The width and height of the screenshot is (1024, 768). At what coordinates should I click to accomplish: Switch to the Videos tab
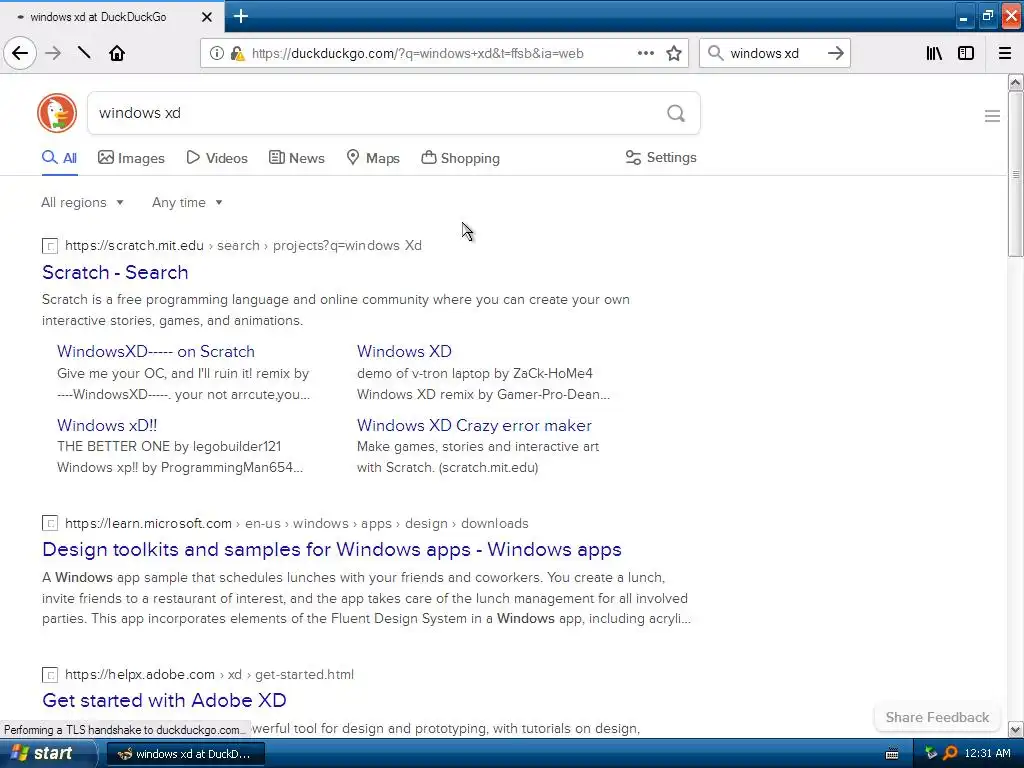point(217,158)
